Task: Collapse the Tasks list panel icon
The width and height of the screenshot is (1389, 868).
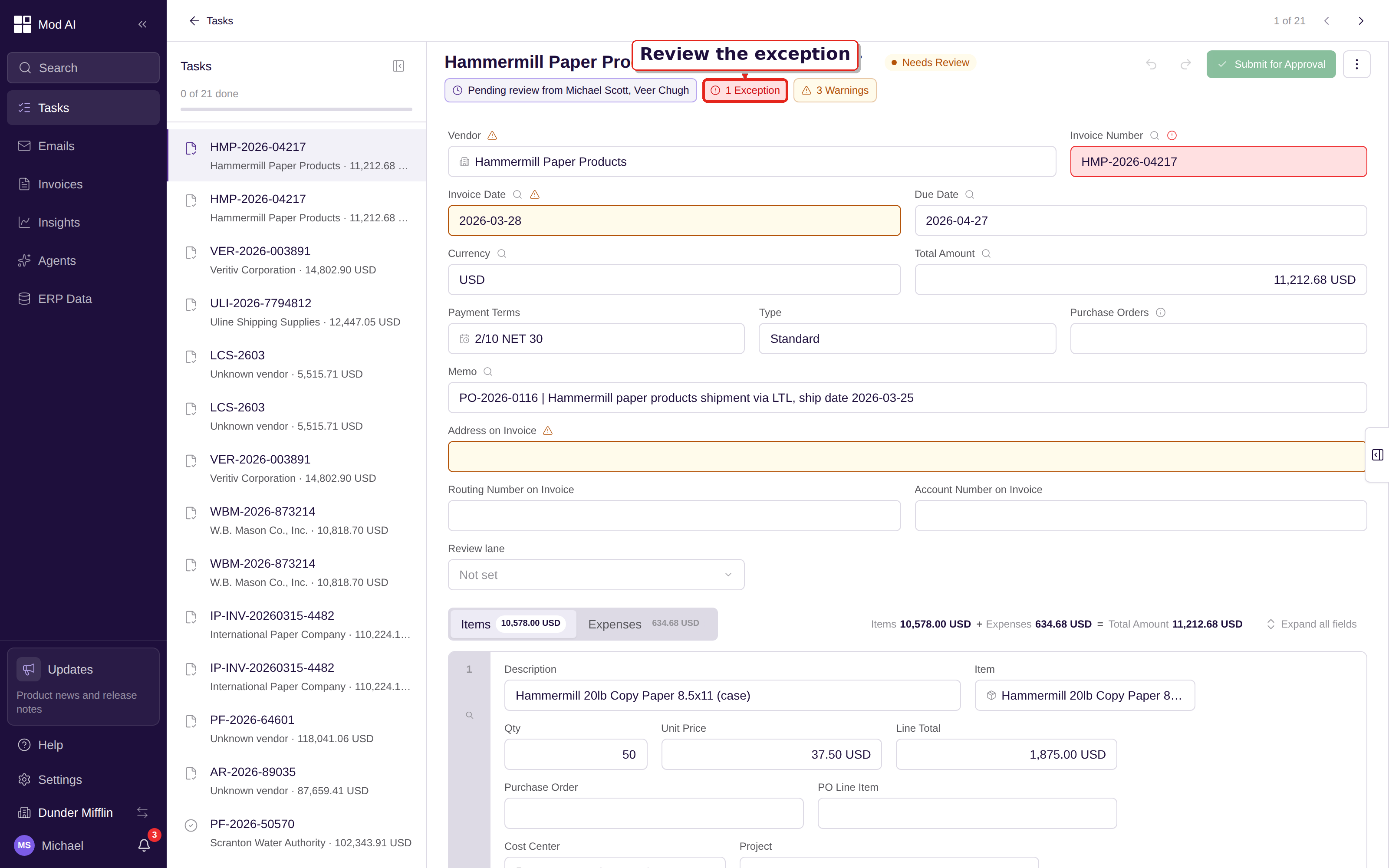Action: point(398,66)
